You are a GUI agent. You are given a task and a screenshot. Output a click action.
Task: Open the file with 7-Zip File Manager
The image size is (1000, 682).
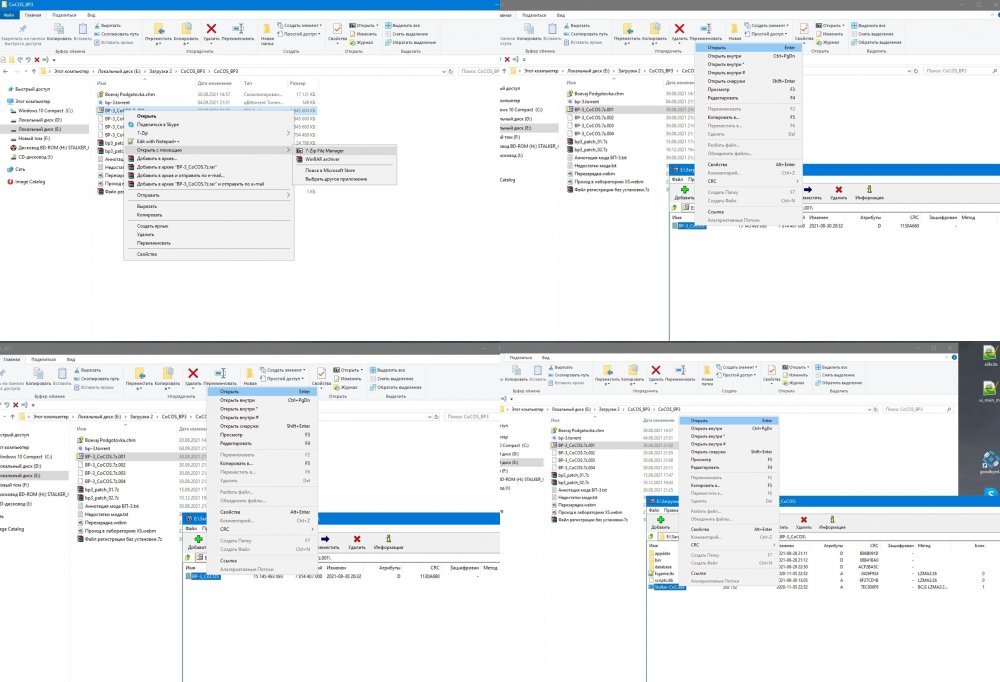tap(327, 151)
